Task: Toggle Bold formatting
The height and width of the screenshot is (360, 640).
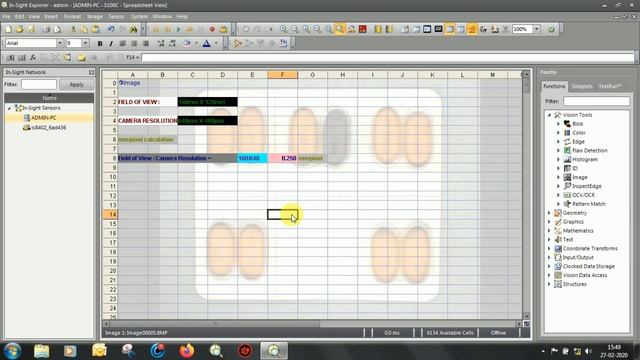Action: (100, 43)
